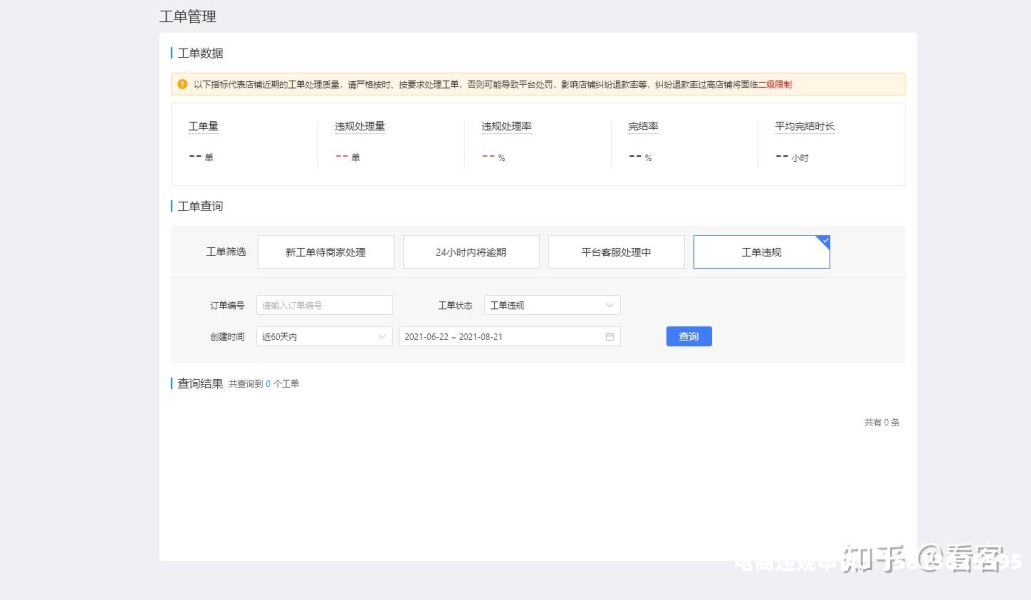Viewport: 1031px width, 600px height.
Task: Expand the 创建时间 近60天内 dropdown
Action: click(x=323, y=337)
